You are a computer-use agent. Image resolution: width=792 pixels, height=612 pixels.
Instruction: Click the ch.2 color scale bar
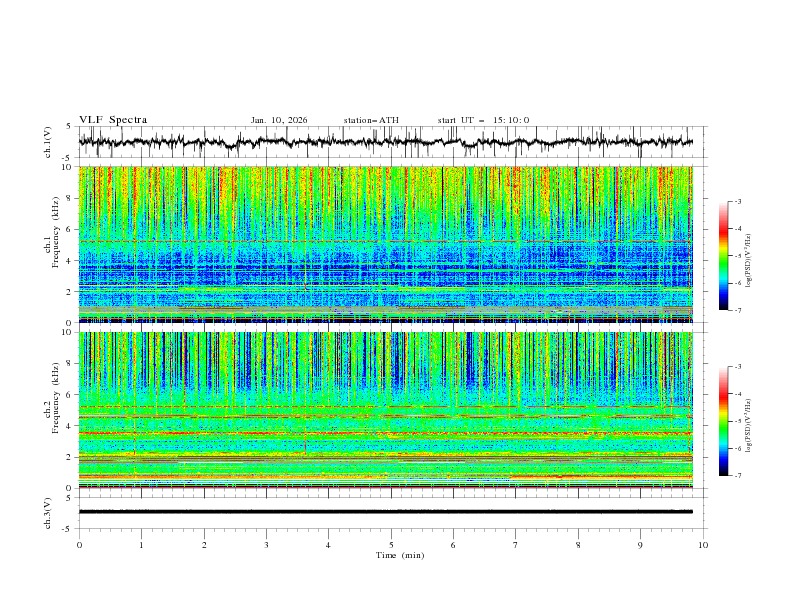(x=723, y=421)
